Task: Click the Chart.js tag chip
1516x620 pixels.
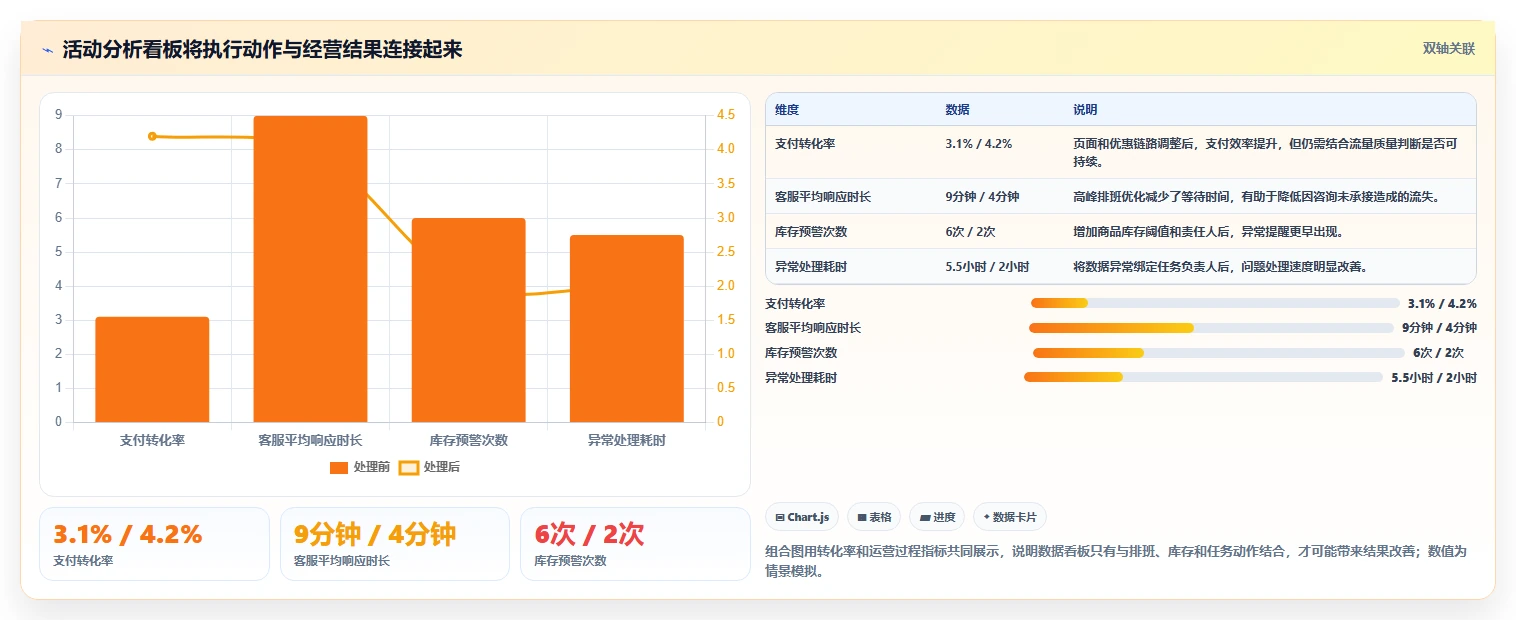Action: 802,517
